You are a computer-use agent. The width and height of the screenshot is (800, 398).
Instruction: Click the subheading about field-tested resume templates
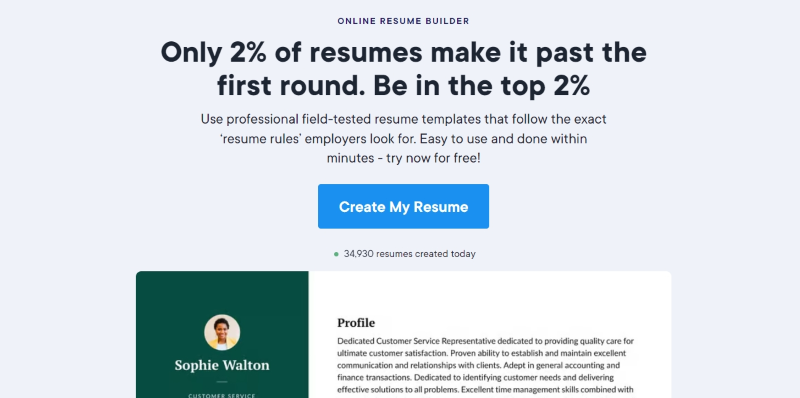coord(403,138)
